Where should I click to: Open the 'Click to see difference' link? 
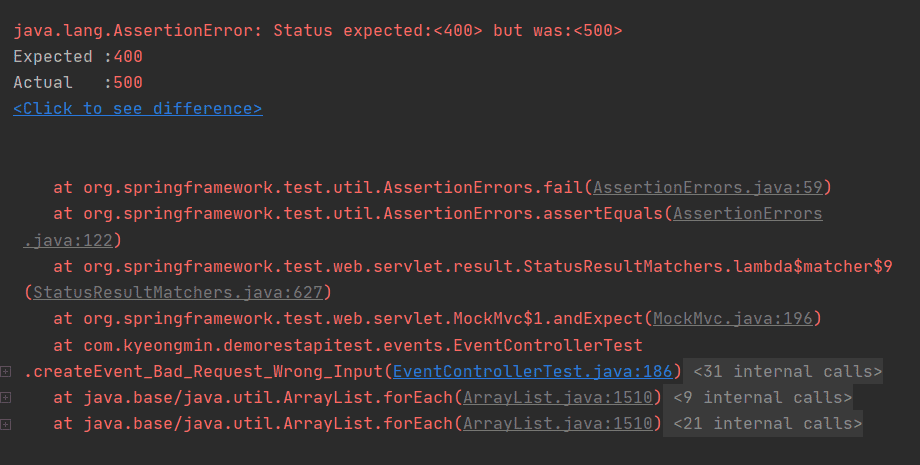point(138,108)
